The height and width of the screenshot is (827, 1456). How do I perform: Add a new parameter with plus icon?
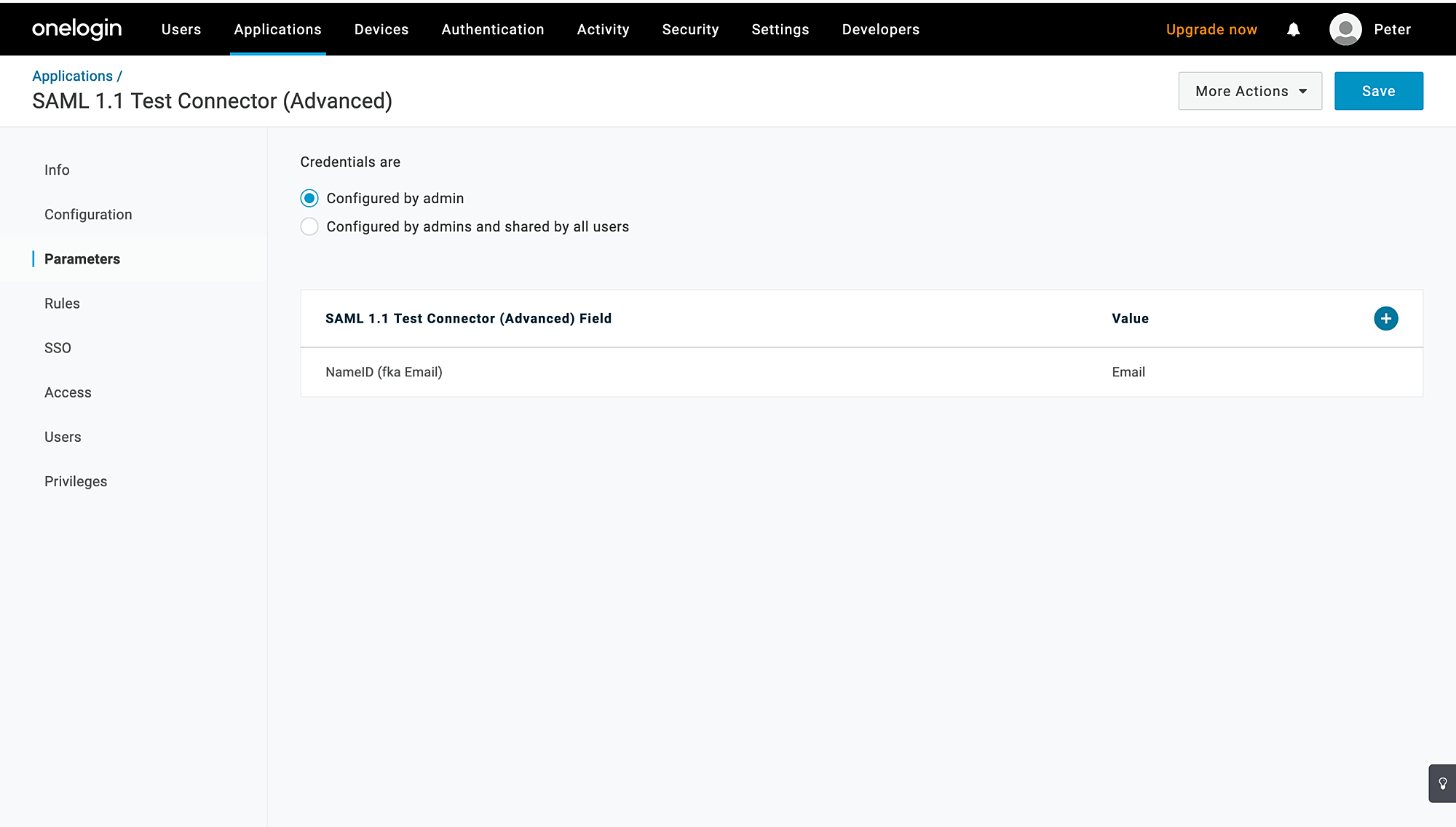coord(1385,318)
